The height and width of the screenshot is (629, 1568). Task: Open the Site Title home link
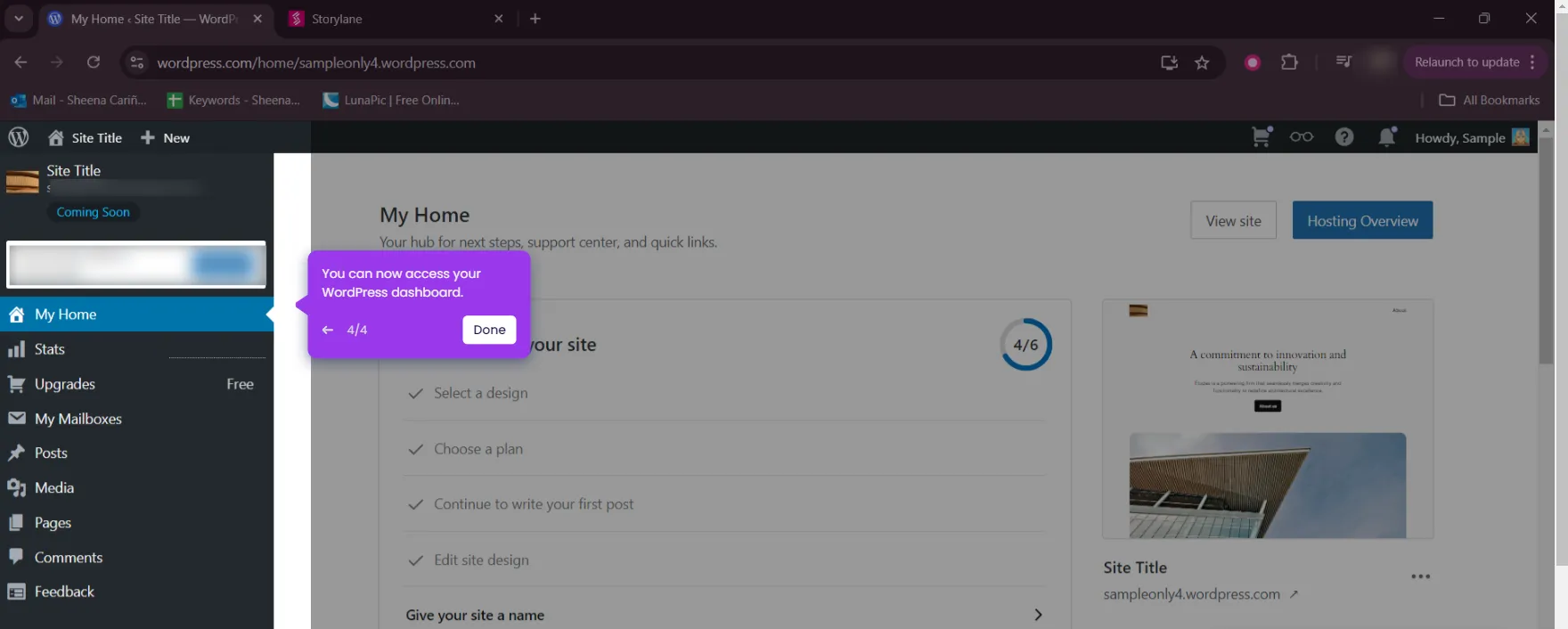(86, 137)
